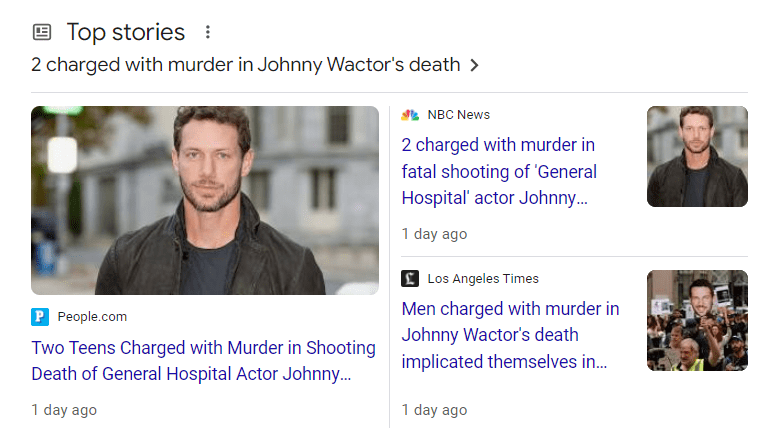
Task: Open the three-dot menu beside Top stories
Action: (x=208, y=32)
